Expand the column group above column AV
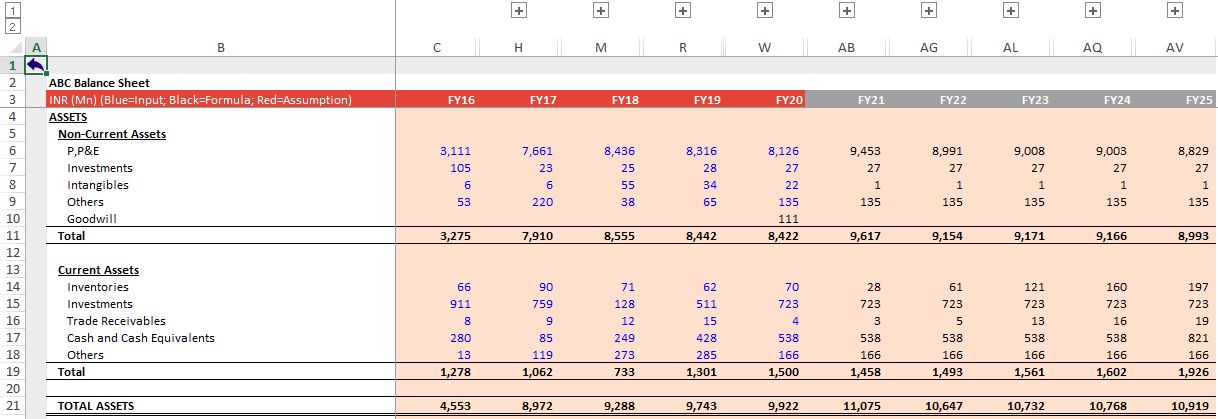 click(1174, 10)
